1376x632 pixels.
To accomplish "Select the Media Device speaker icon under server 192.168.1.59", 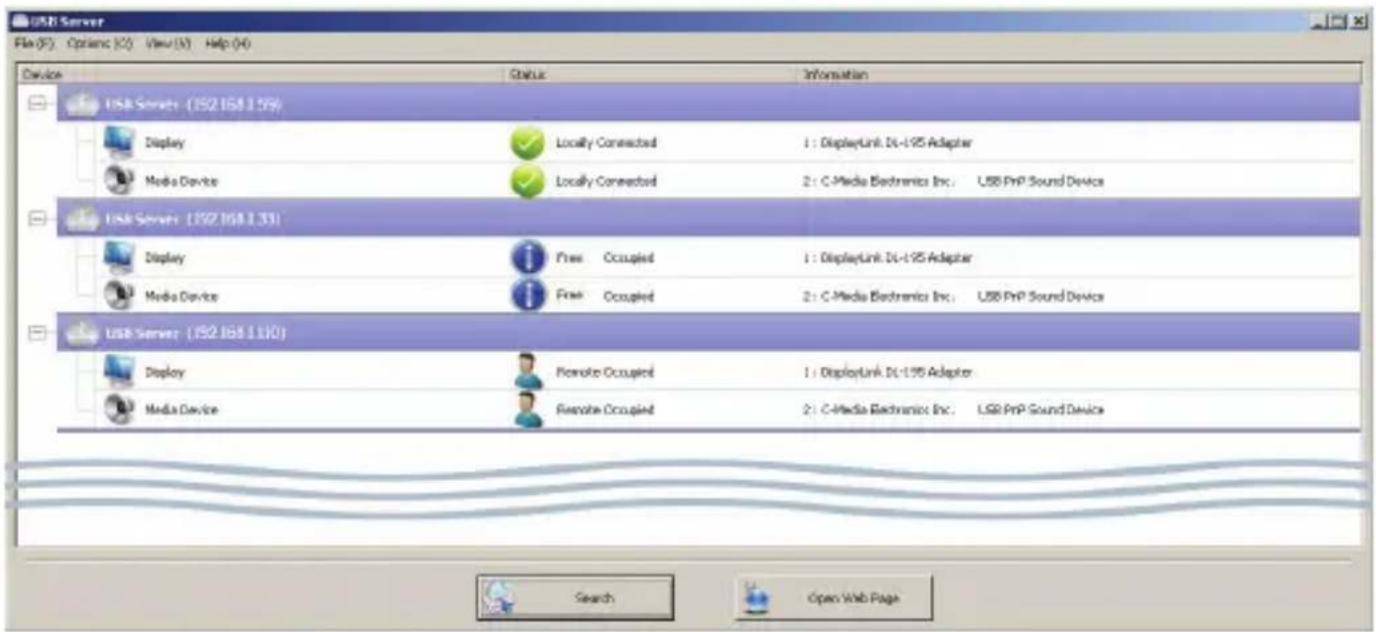I will point(120,181).
